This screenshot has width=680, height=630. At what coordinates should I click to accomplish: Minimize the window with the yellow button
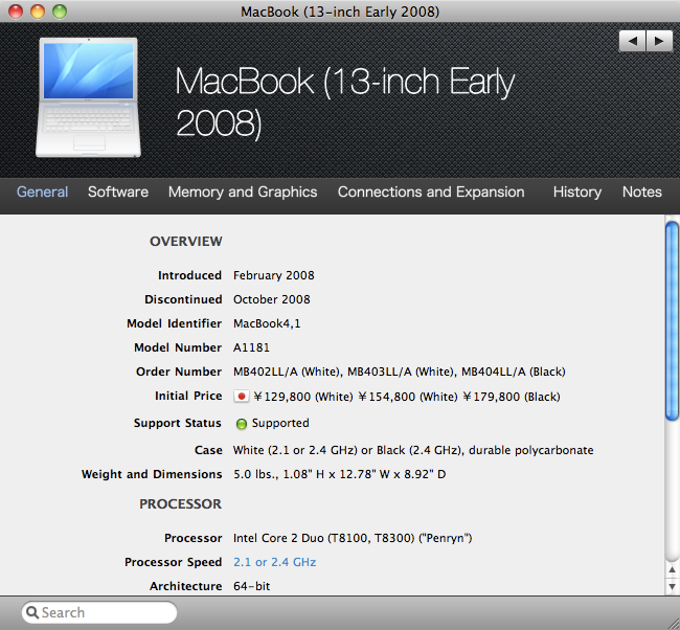(x=38, y=11)
